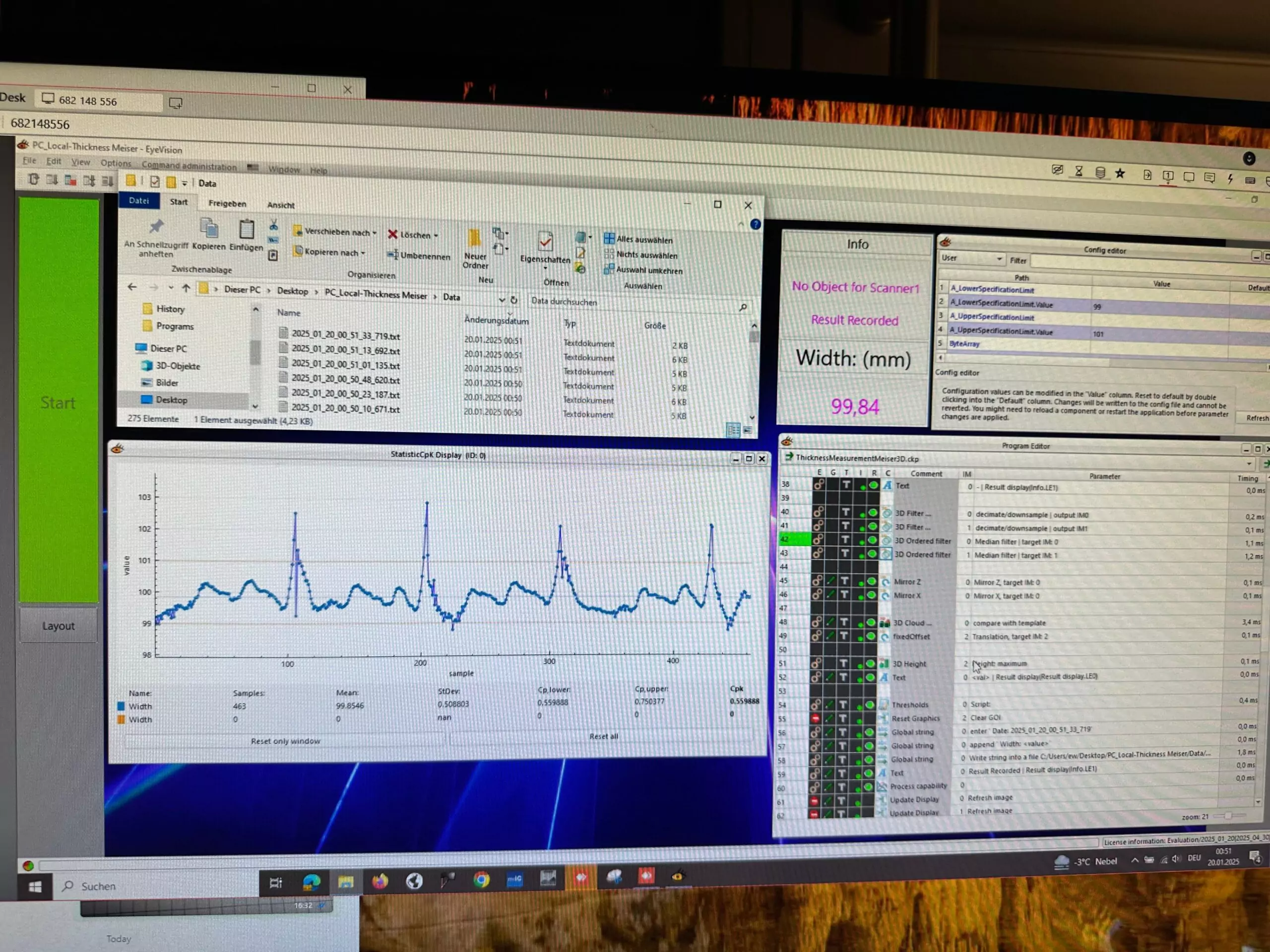Toggle the E enable cell in row 55
Screen dimensions: 1270x952
pyautogui.click(x=816, y=719)
